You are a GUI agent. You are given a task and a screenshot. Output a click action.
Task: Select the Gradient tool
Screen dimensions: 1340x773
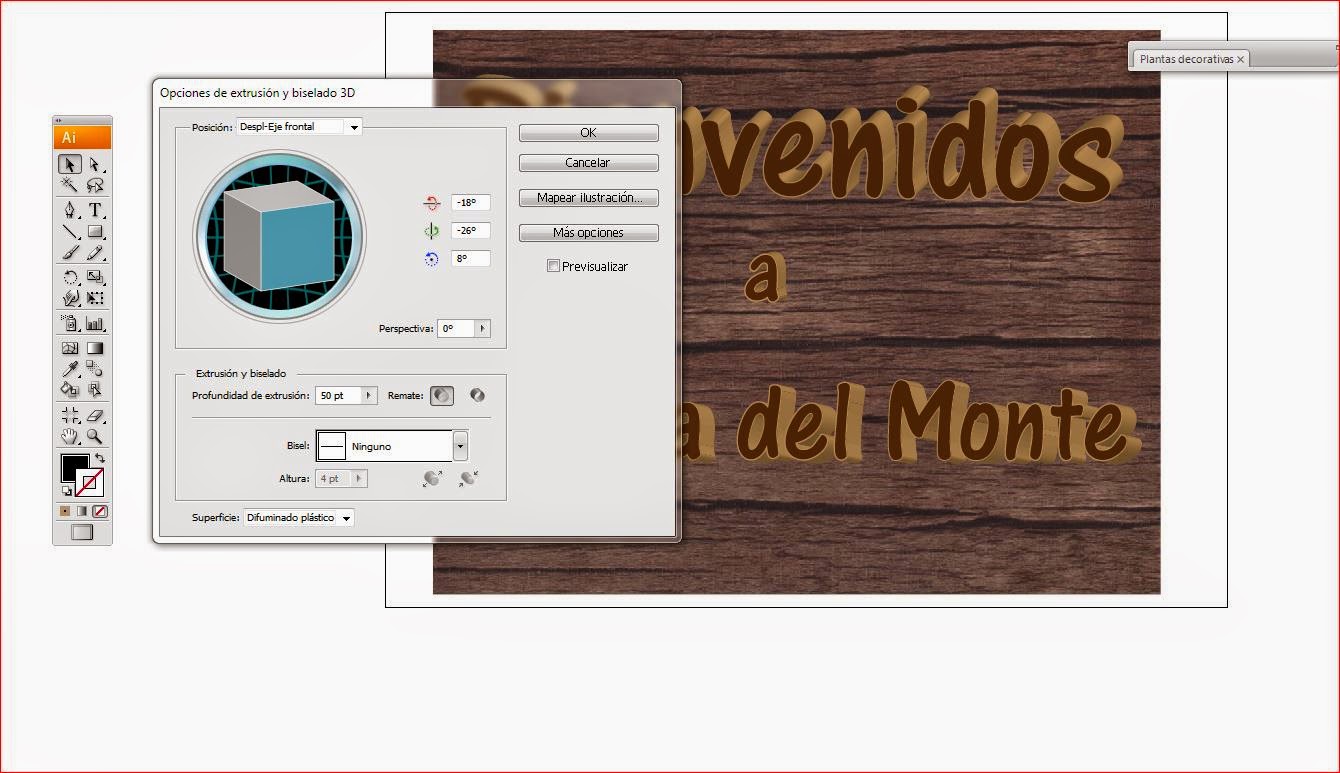coord(95,347)
